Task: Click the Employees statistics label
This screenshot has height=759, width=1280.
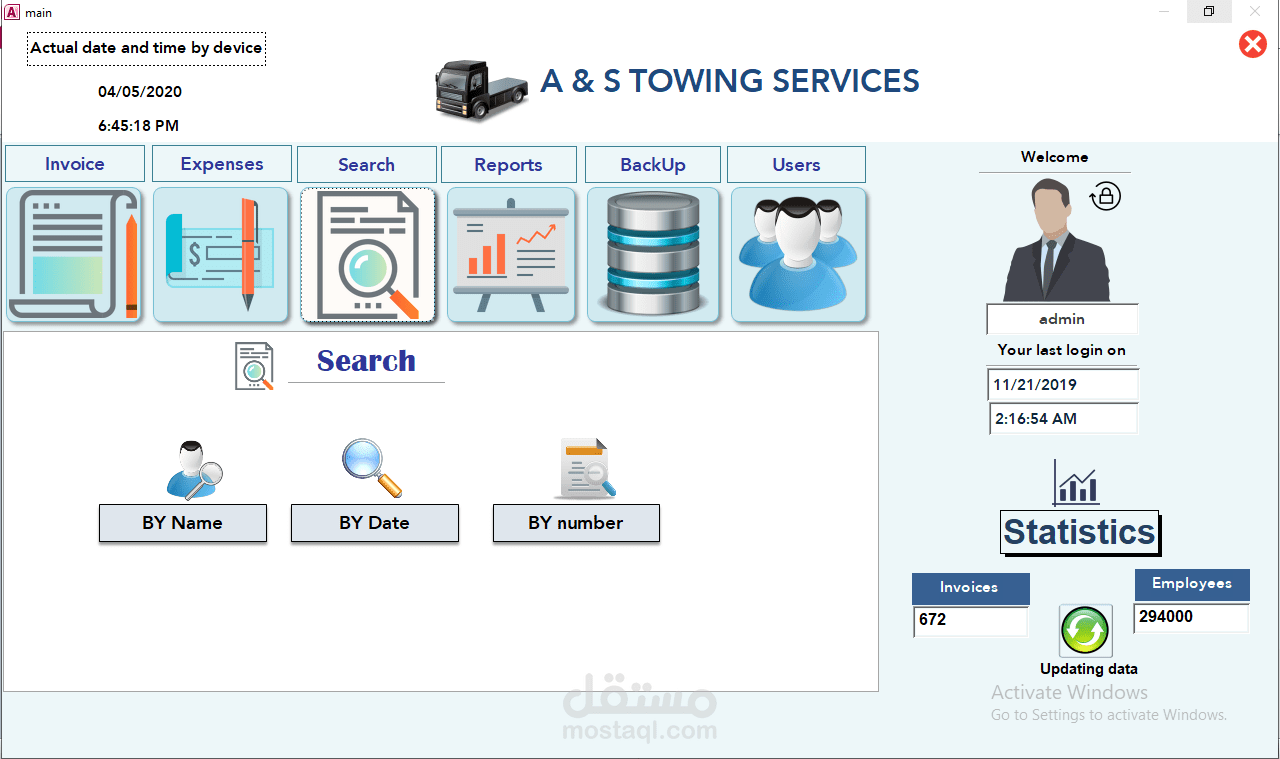Action: pyautogui.click(x=1192, y=584)
